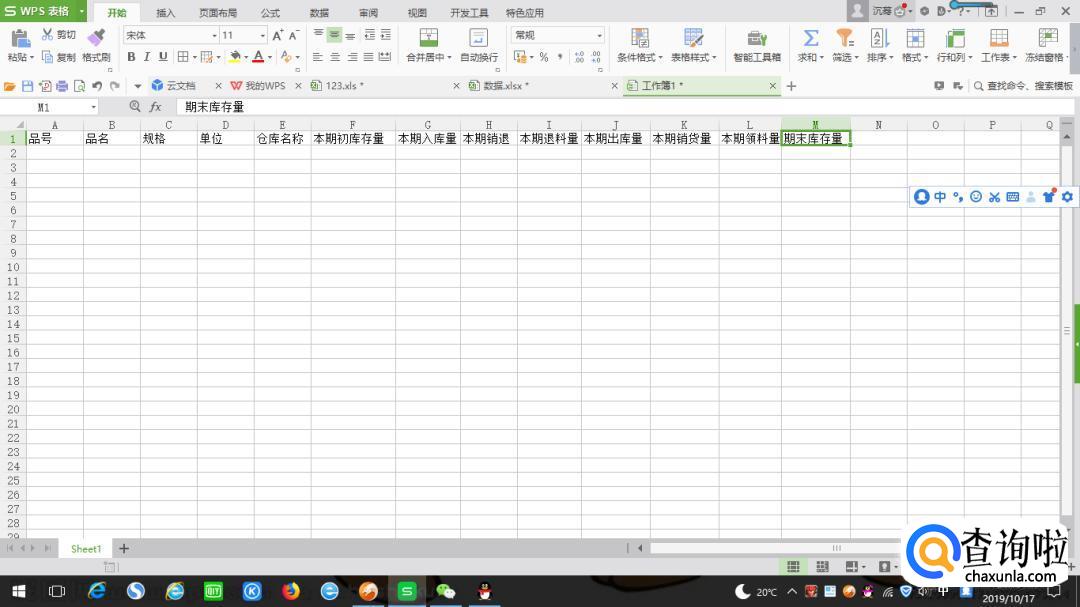Click the Sum (求和) sigma icon
Screen dimensions: 1080x607
[x=811, y=38]
